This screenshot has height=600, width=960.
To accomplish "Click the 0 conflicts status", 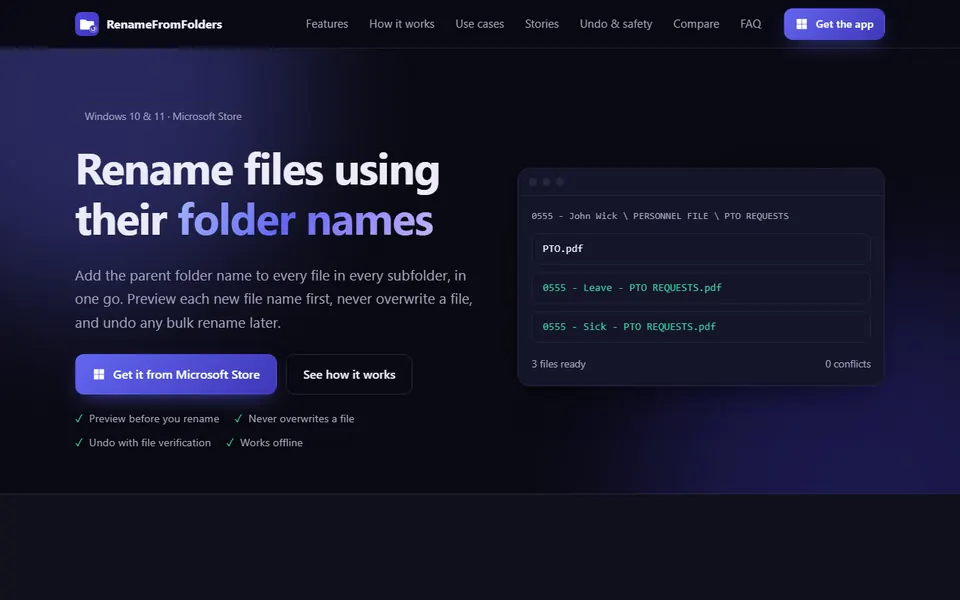I will point(848,364).
